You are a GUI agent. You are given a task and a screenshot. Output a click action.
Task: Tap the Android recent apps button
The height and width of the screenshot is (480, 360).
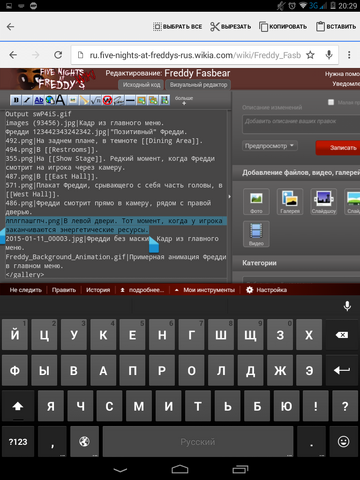[x=240, y=469]
